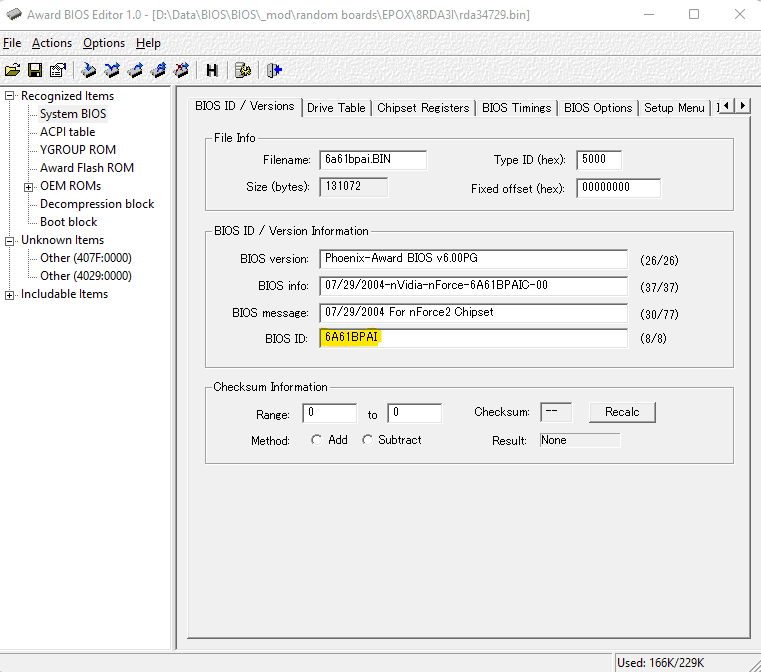Select the Recognized Items tree label
Viewport: 761px width, 672px height.
[67, 96]
